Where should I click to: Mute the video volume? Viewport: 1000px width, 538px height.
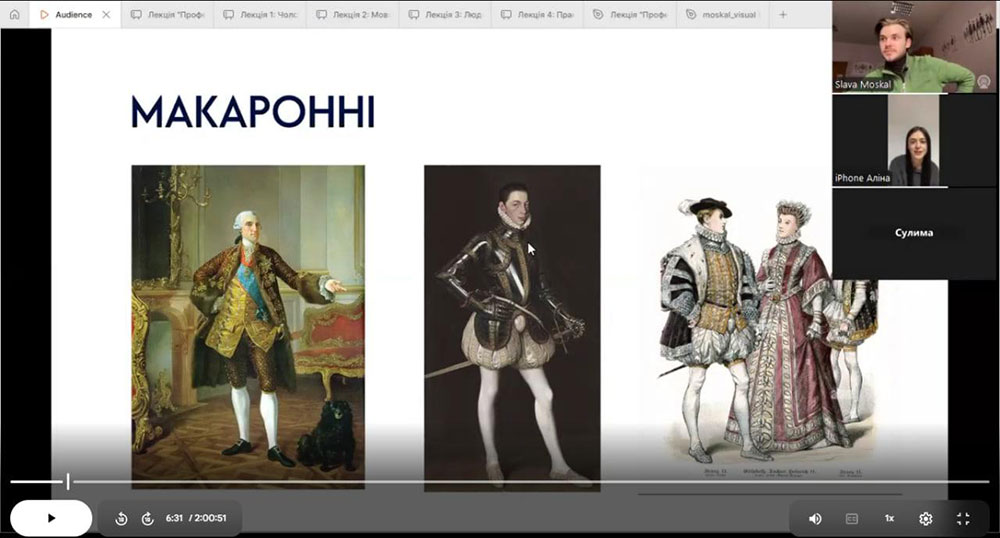[x=815, y=518]
